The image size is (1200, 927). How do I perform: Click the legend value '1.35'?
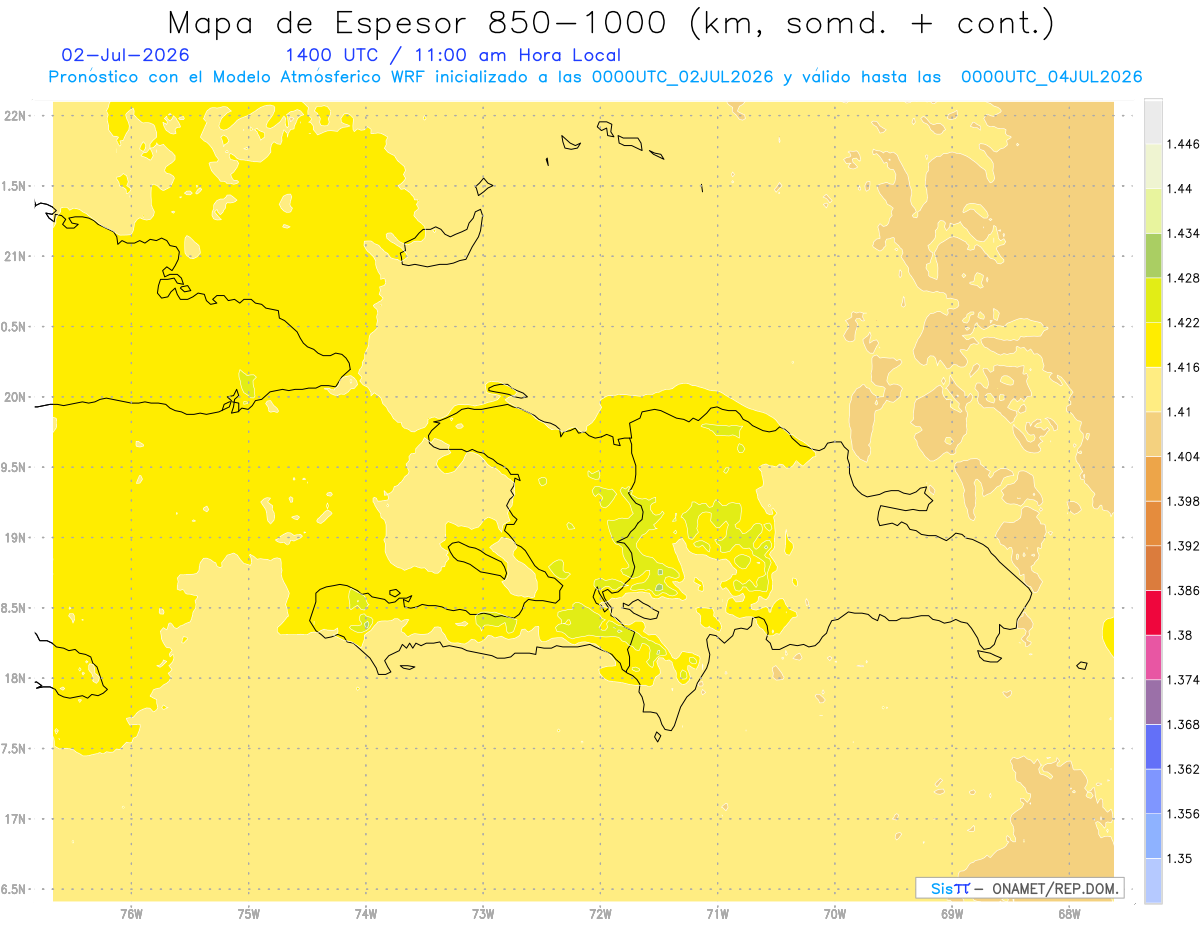[1179, 858]
